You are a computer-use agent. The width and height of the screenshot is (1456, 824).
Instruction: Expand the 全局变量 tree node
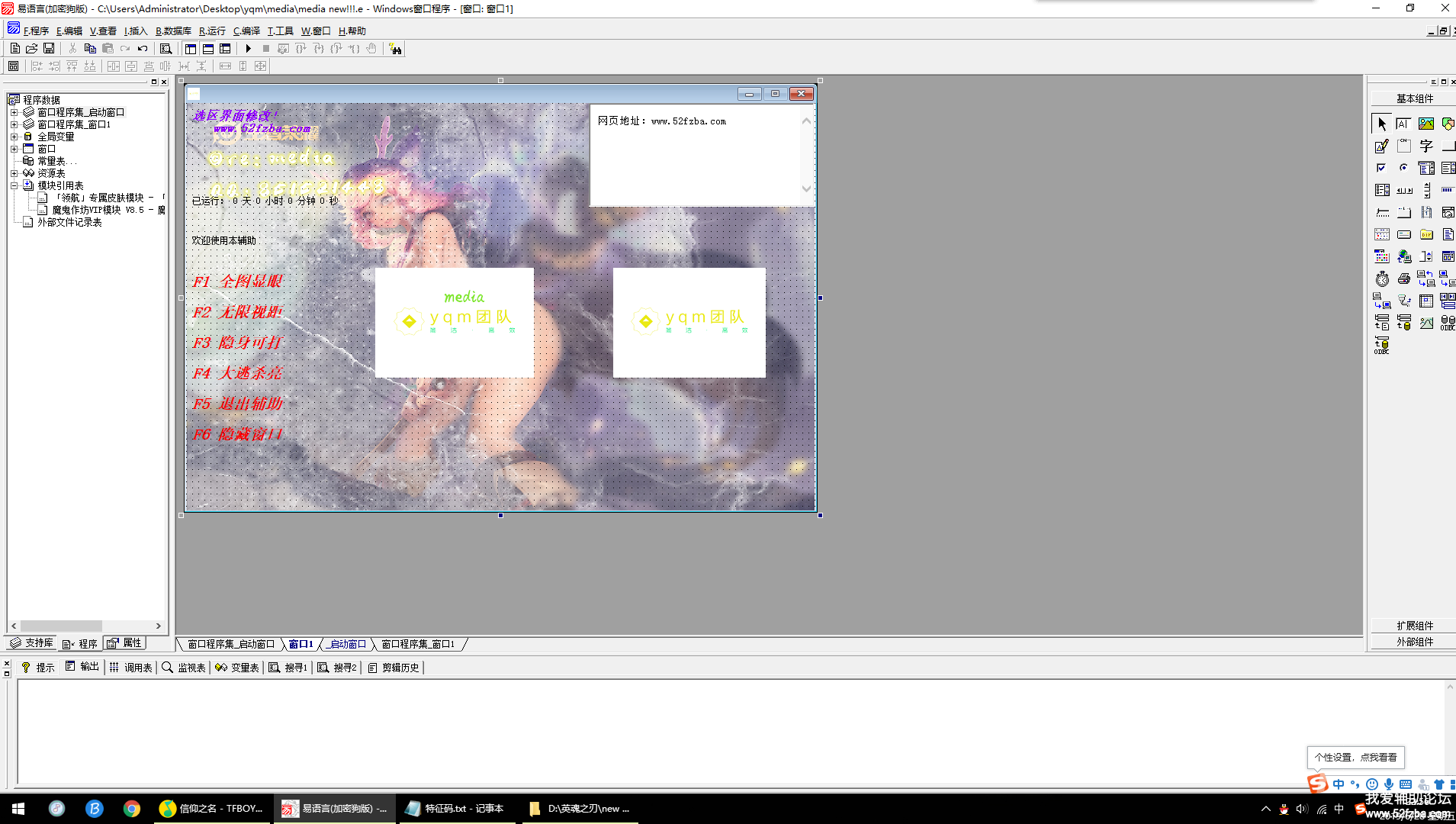tap(14, 137)
